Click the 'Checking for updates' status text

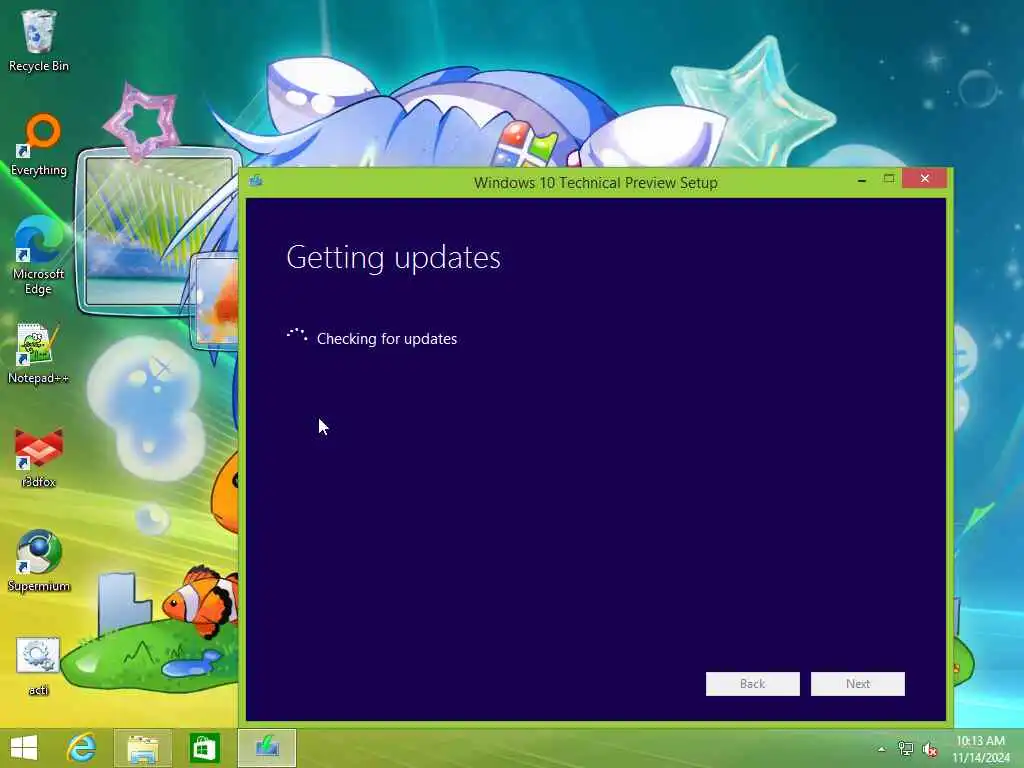(x=387, y=339)
